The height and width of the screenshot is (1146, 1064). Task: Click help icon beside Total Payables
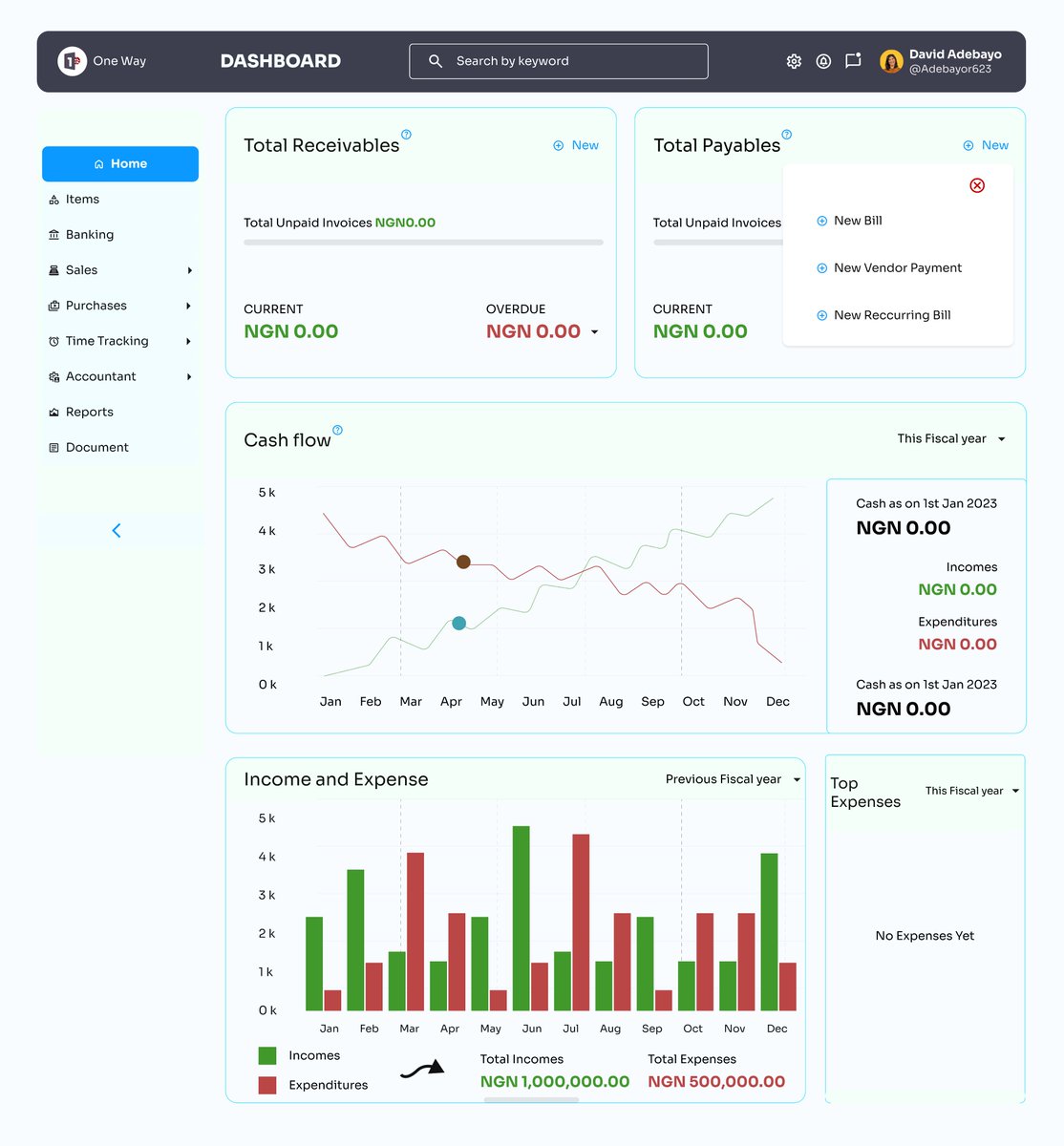787,135
